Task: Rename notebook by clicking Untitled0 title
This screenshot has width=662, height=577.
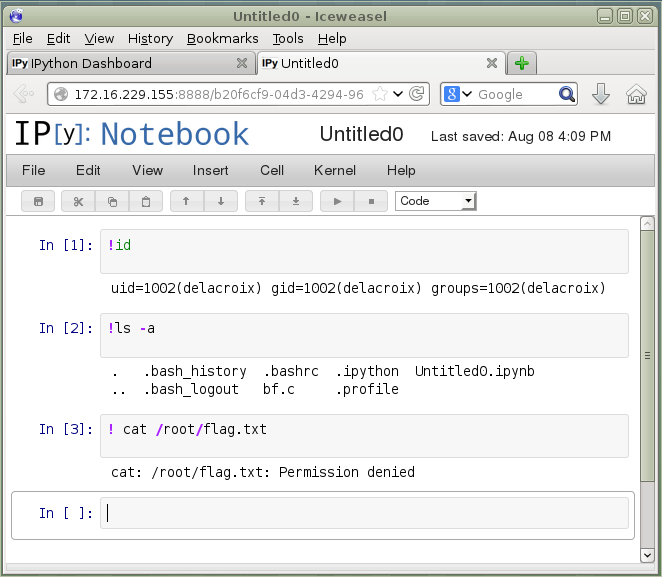Action: tap(361, 134)
